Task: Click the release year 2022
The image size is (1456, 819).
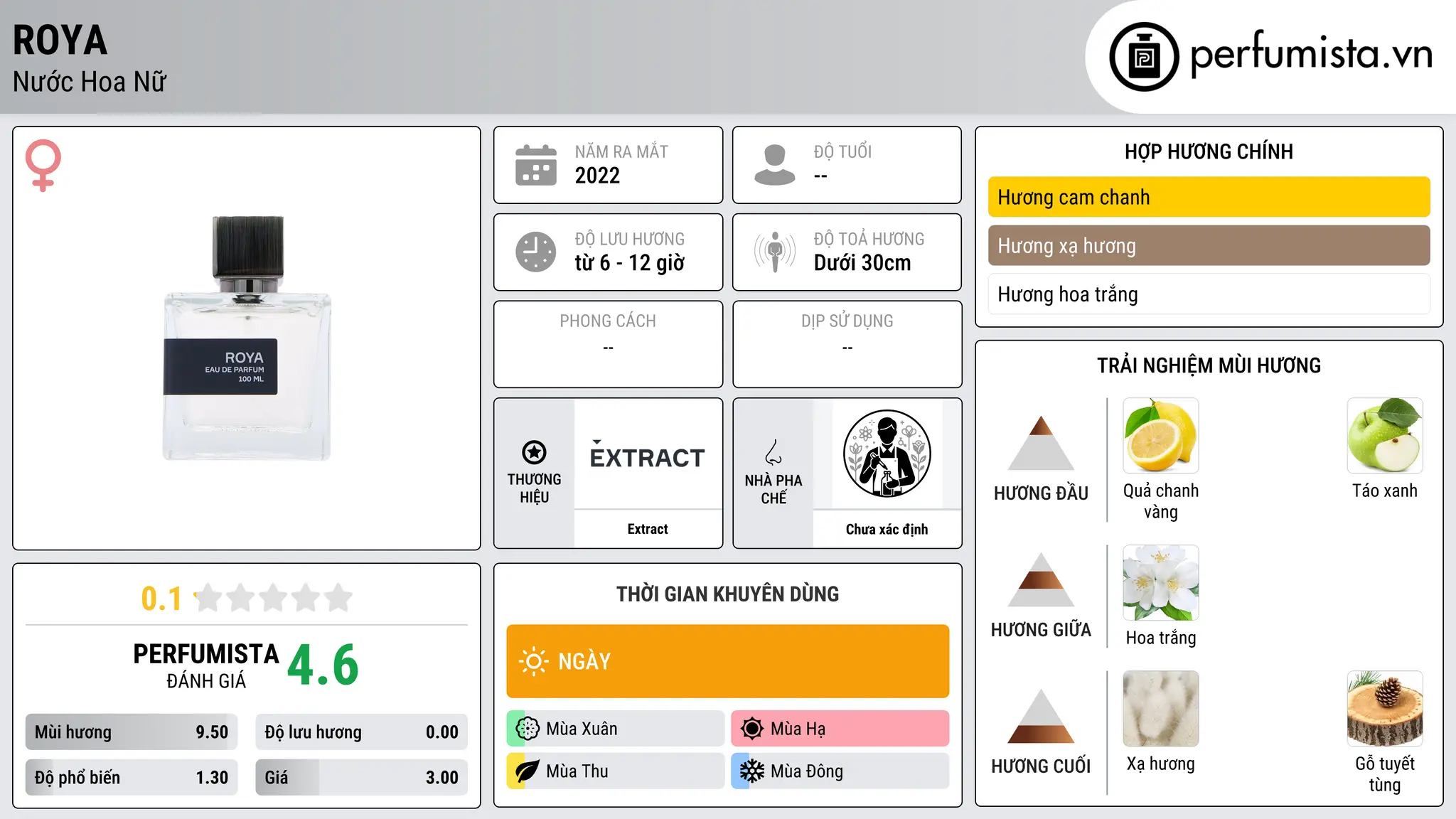Action: coord(597,176)
